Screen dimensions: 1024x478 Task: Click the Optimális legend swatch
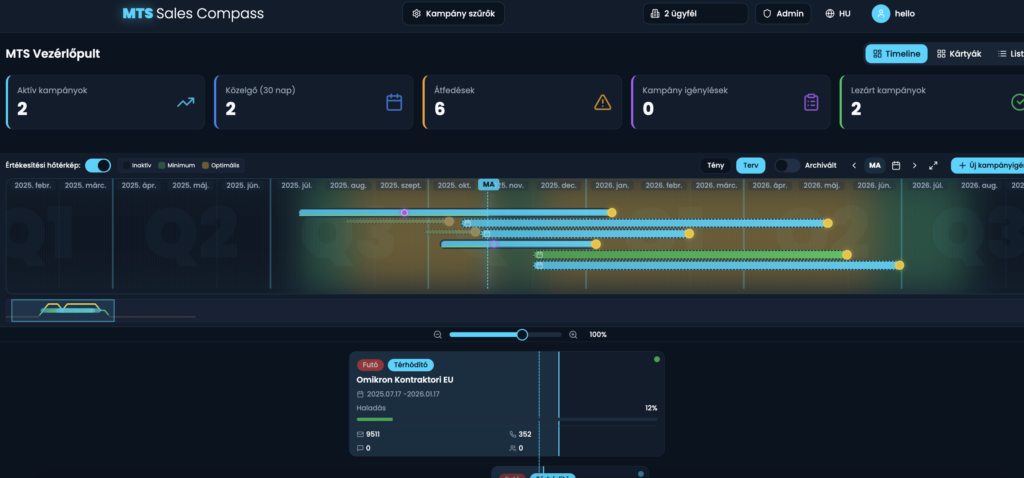(x=206, y=165)
